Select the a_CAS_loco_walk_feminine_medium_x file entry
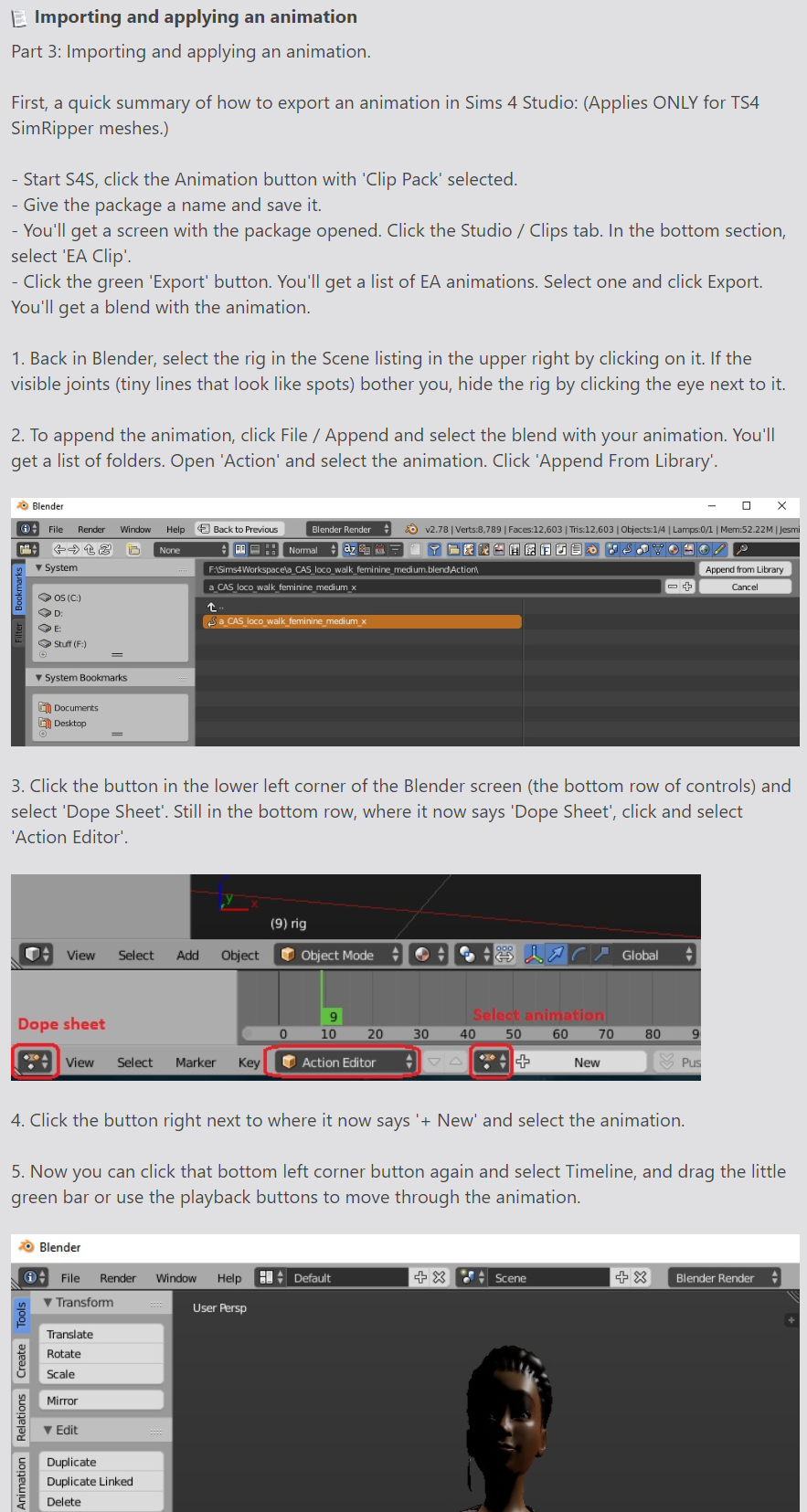807x1512 pixels. pos(362,621)
